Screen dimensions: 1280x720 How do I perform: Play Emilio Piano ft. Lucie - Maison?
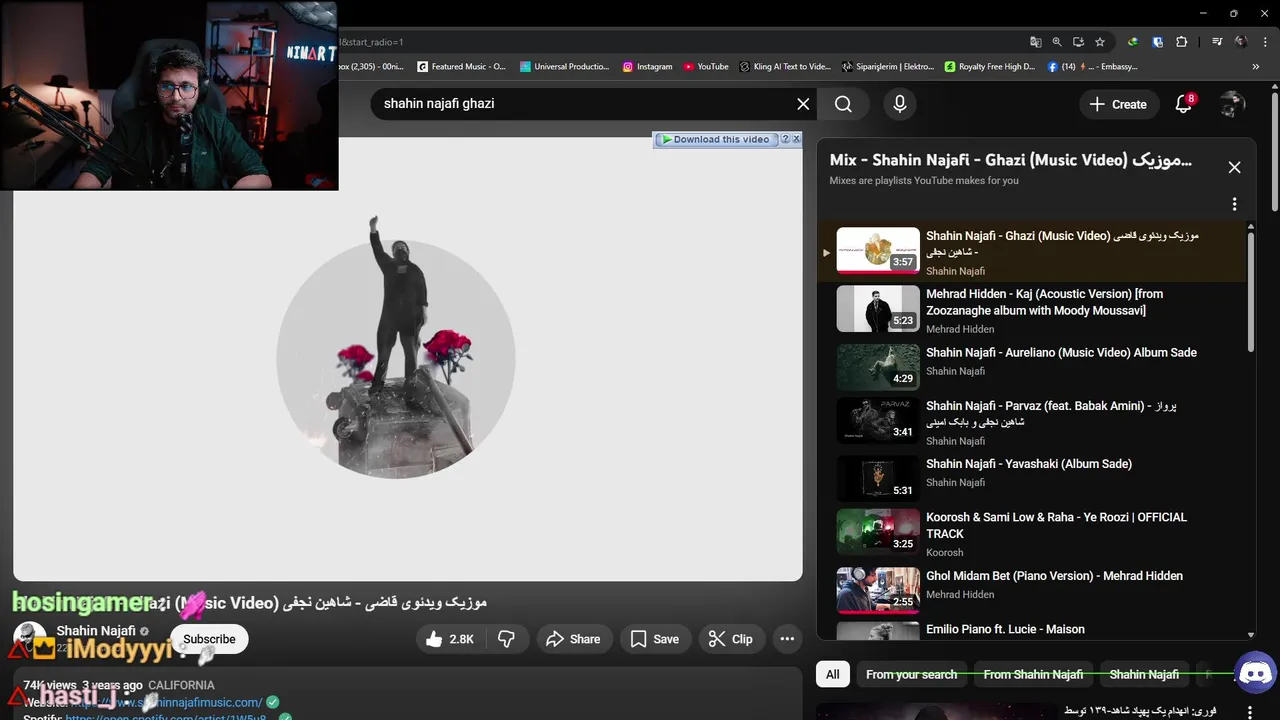tap(1030, 630)
